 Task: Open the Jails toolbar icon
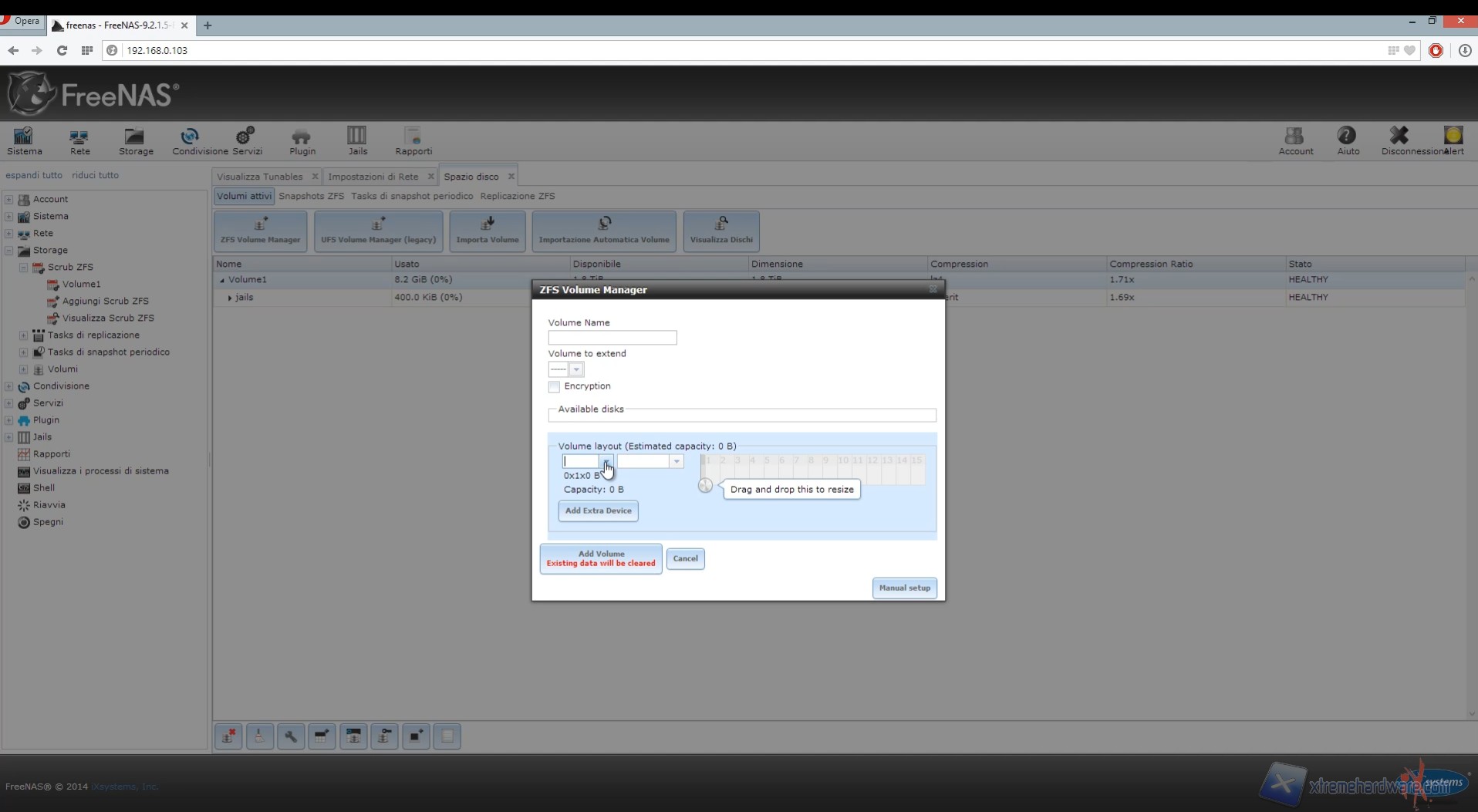coord(357,142)
